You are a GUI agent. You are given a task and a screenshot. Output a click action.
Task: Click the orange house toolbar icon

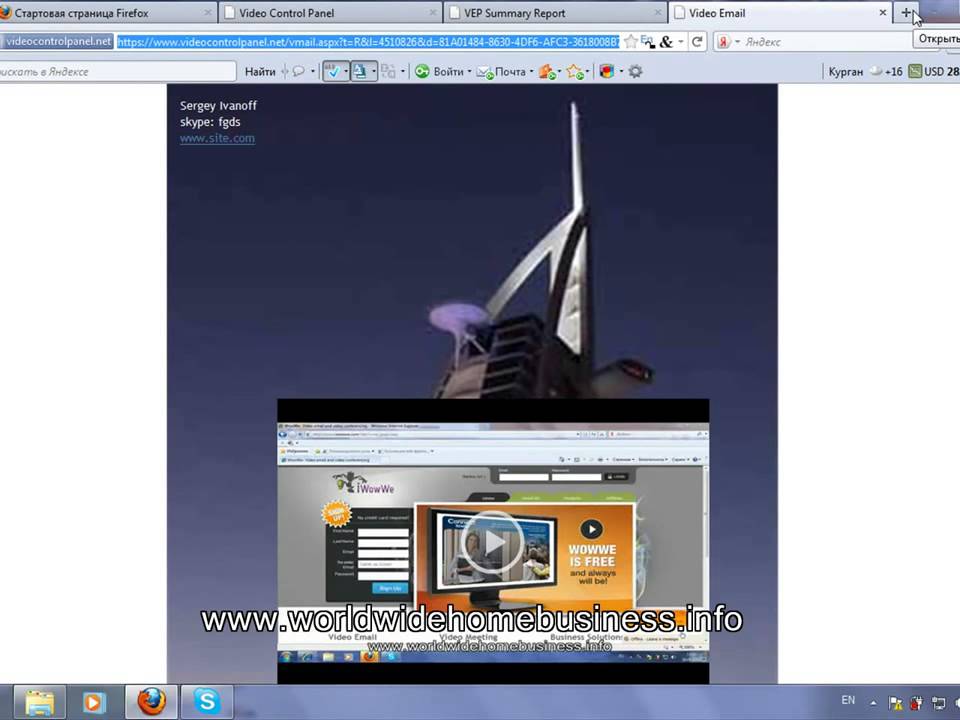547,72
